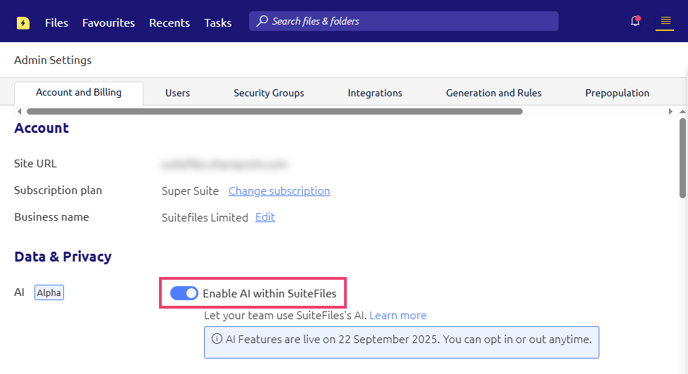This screenshot has width=688, height=374.
Task: Click the SuiteFiles lightning logo icon
Action: (x=23, y=23)
